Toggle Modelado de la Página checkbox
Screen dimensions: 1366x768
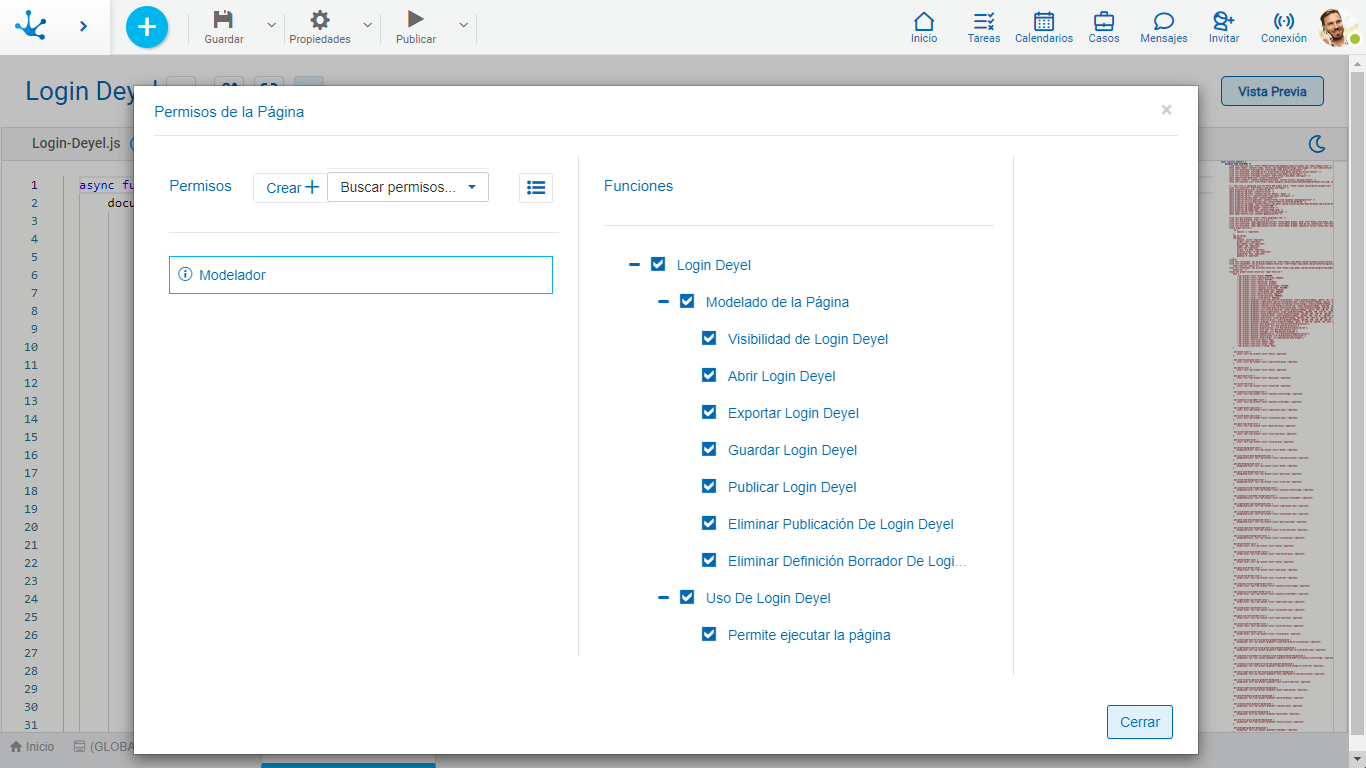point(687,301)
